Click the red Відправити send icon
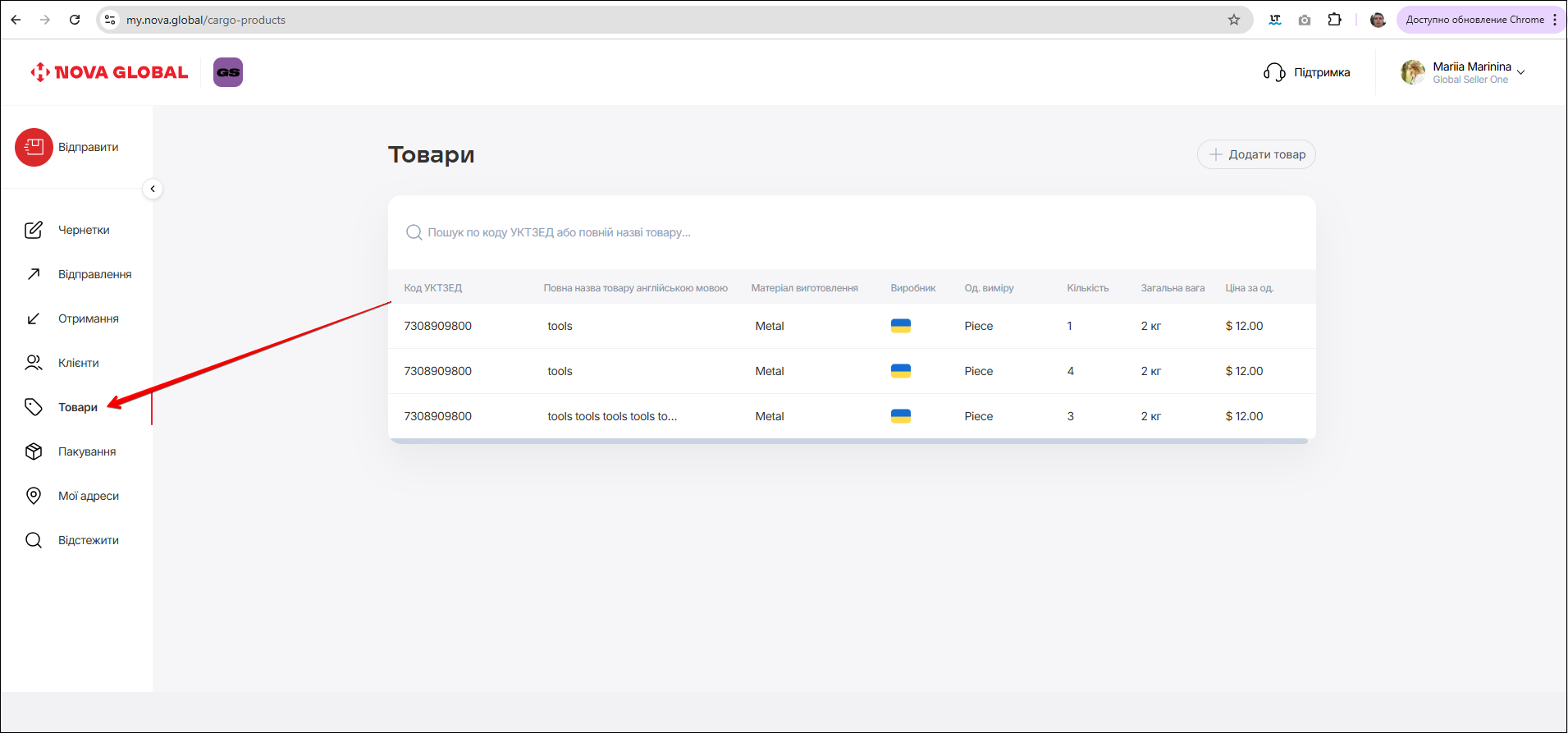Image resolution: width=1568 pixels, height=733 pixels. (34, 148)
